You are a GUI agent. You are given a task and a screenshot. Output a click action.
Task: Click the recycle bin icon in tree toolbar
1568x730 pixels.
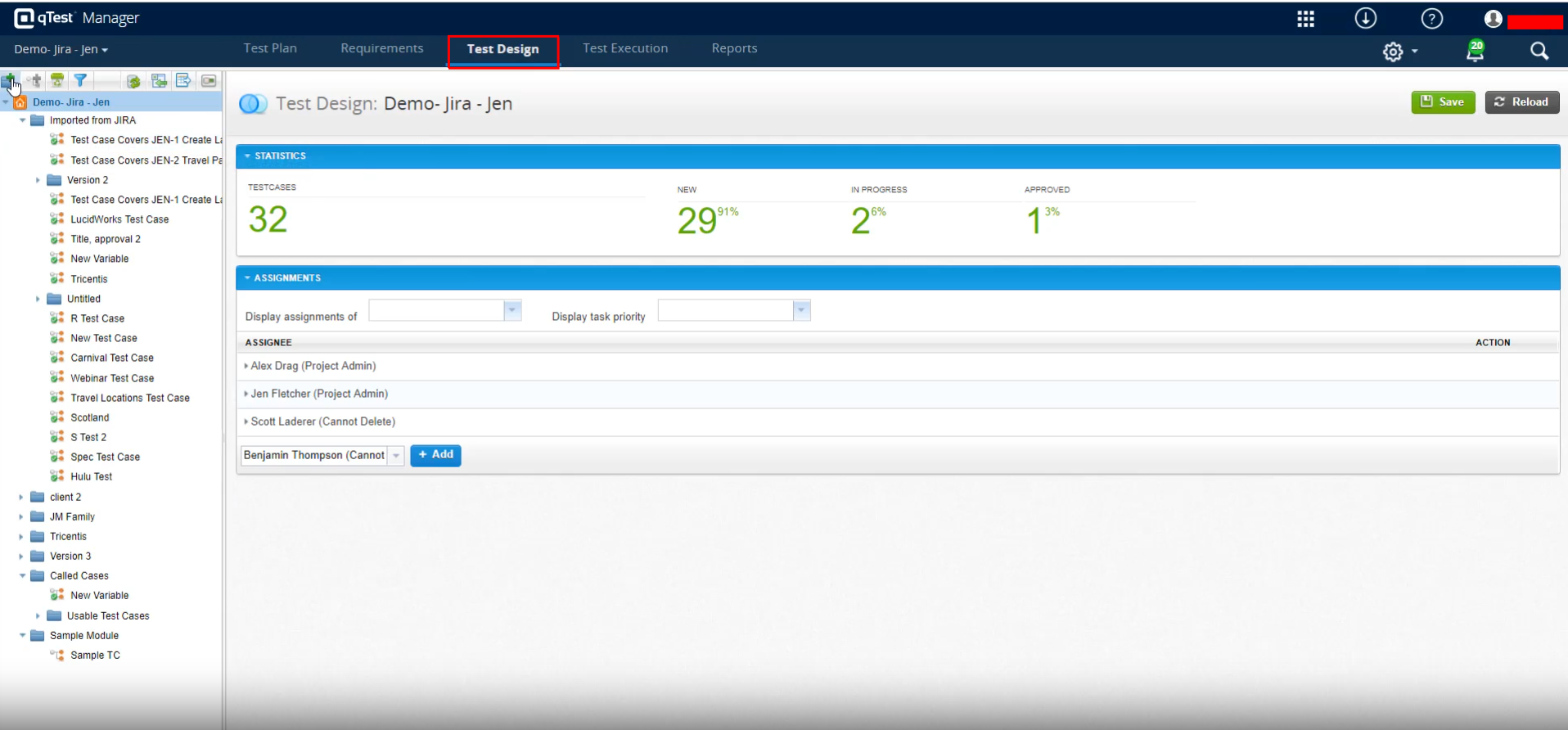point(57,80)
